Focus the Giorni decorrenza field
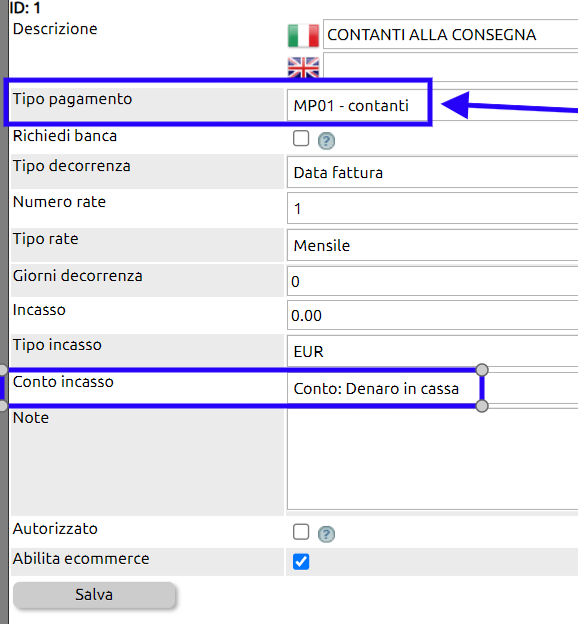 point(433,281)
